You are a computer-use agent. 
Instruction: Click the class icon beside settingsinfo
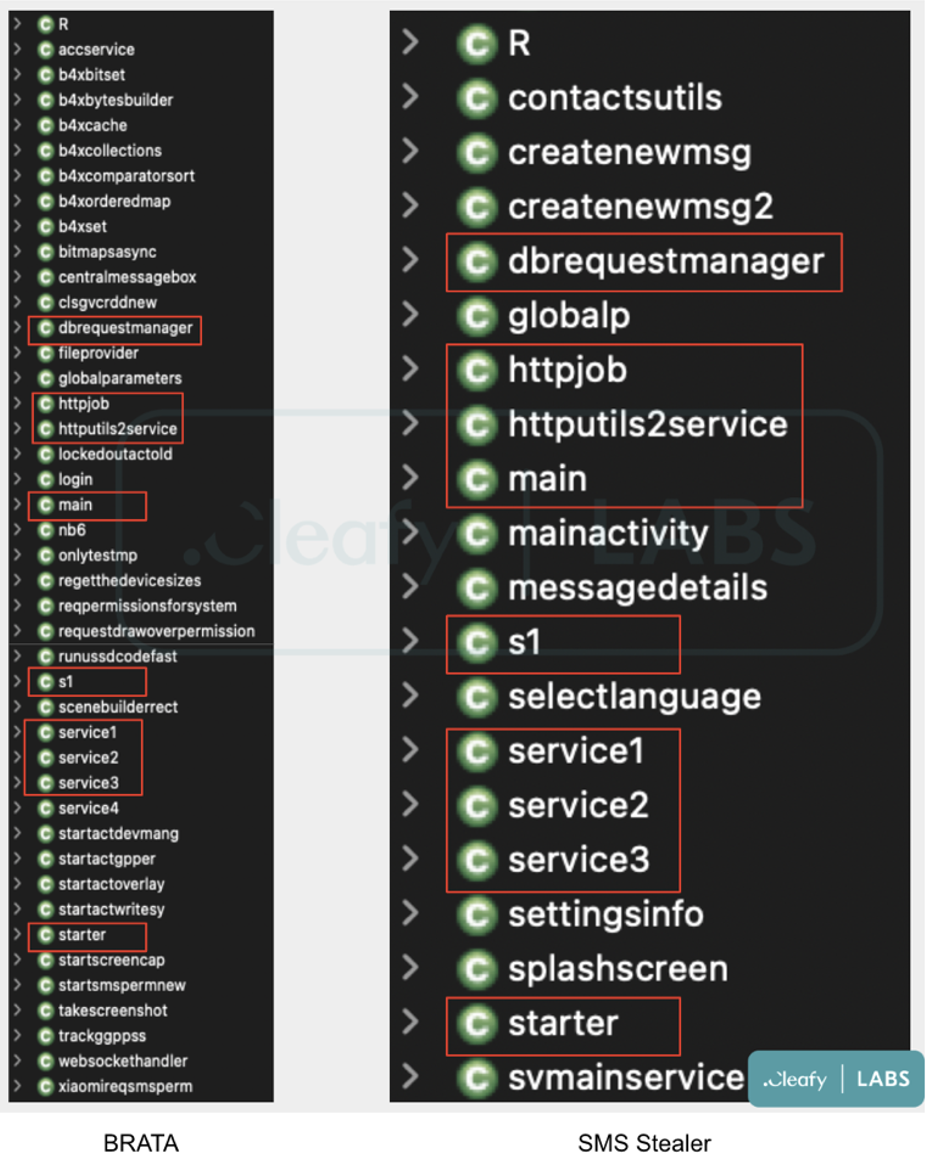click(x=477, y=915)
